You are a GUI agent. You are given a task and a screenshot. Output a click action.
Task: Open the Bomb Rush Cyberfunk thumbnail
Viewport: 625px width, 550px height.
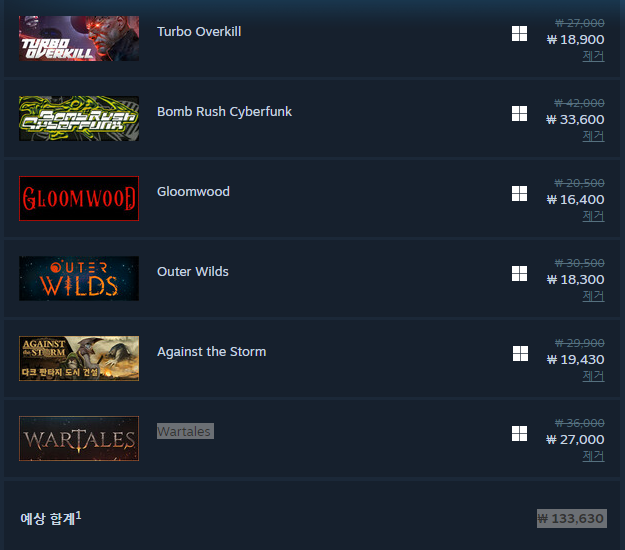click(x=79, y=118)
